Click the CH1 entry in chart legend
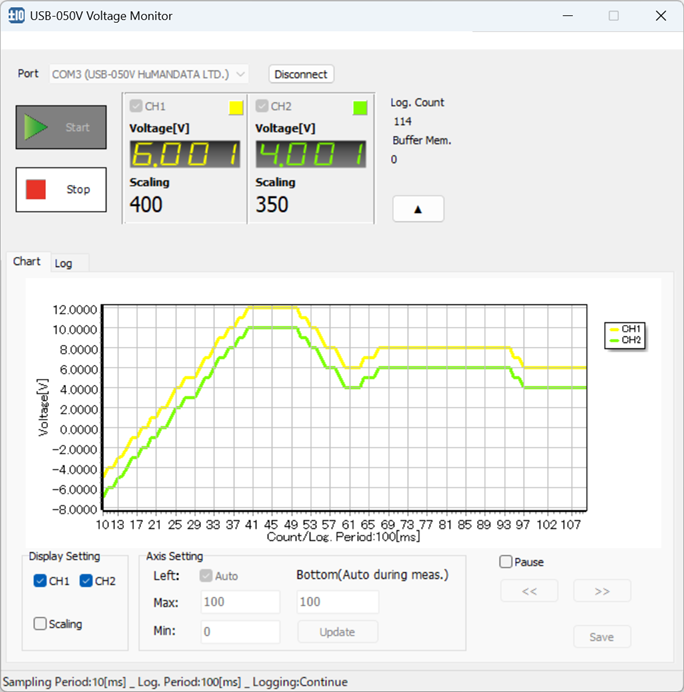Screen dimensions: 684x692 click(x=625, y=329)
